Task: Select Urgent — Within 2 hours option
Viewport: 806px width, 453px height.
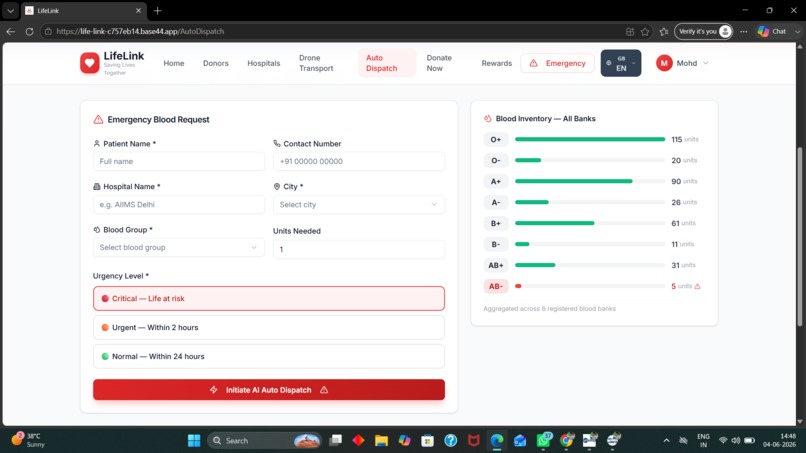Action: click(x=269, y=328)
